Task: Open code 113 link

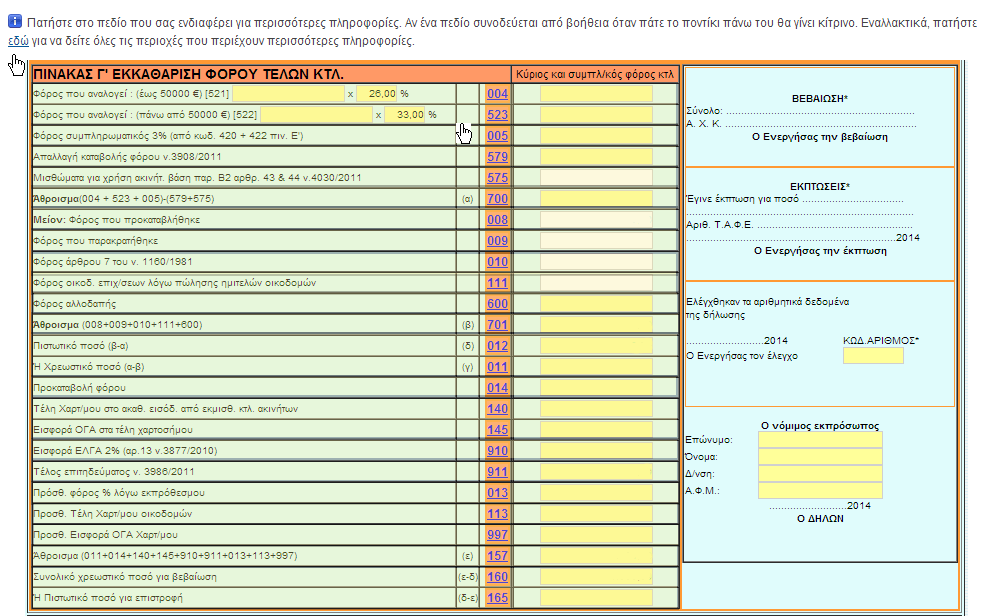Action: pos(497,513)
